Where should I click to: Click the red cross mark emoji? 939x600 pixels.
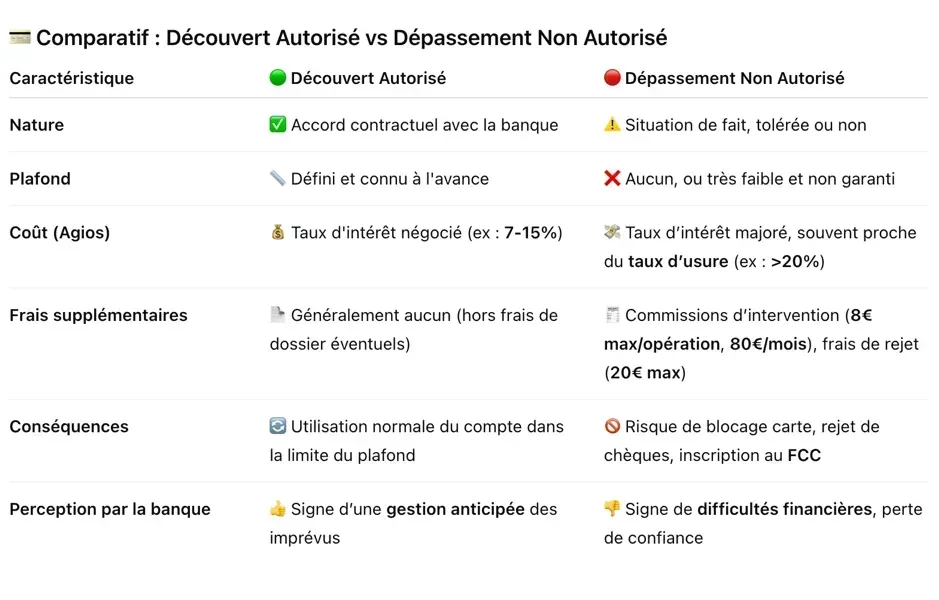pos(612,179)
